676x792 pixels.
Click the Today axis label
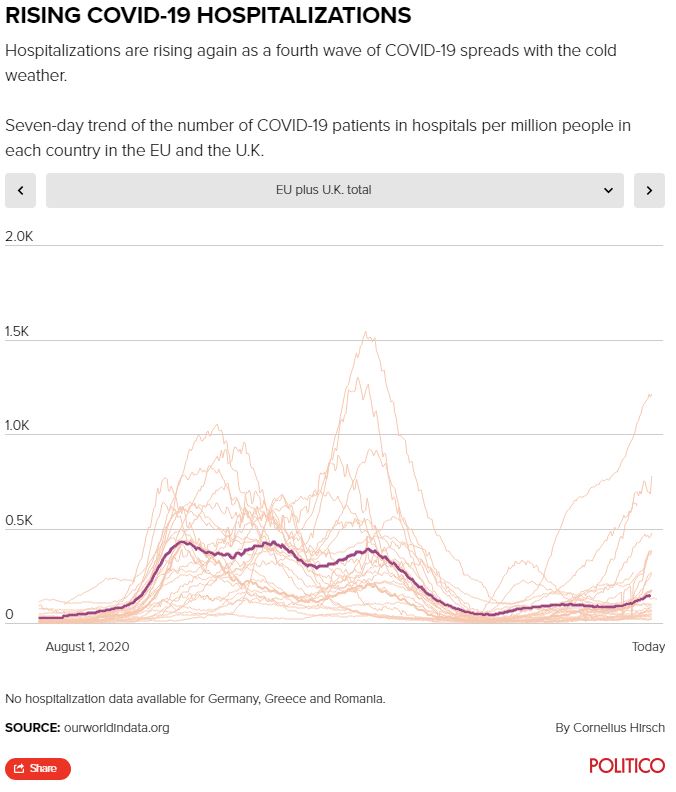pos(648,647)
